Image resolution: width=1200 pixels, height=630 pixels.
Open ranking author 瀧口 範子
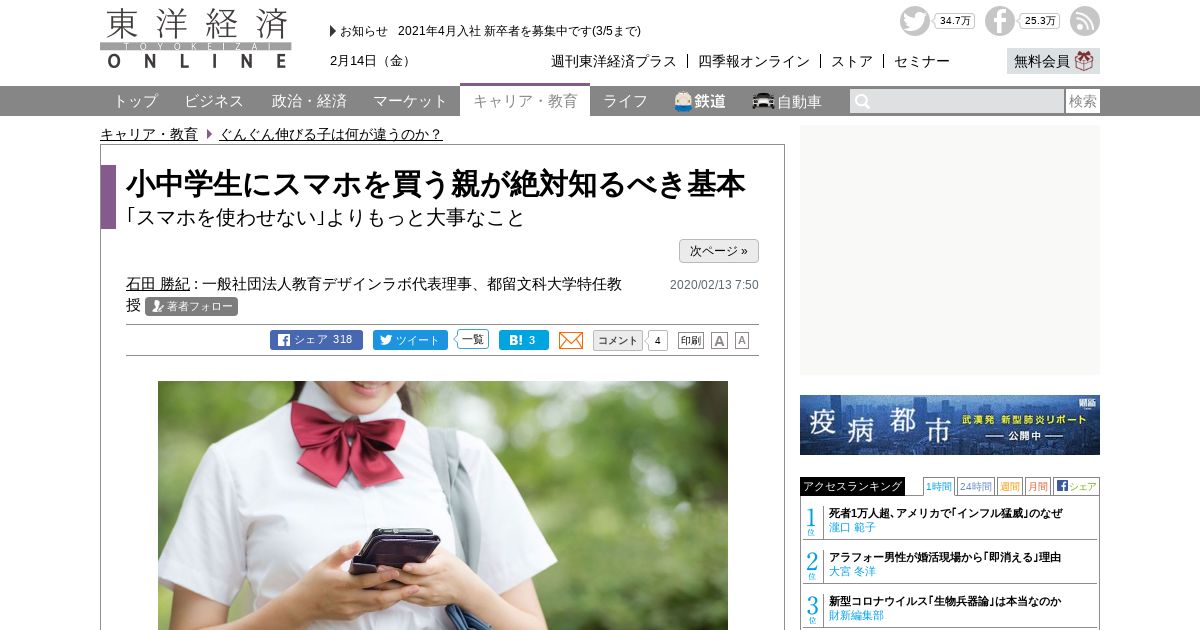[852, 527]
